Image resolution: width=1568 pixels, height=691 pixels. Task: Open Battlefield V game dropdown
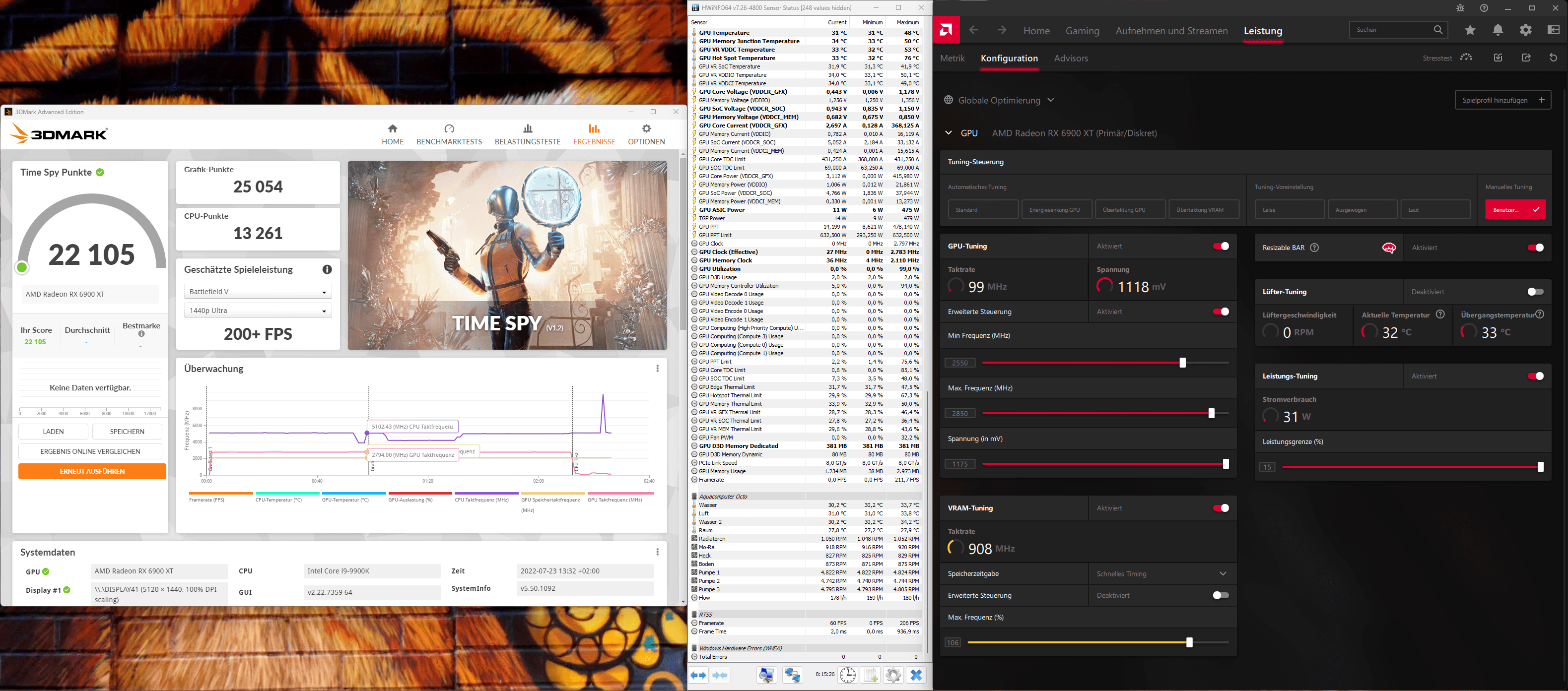(x=258, y=292)
